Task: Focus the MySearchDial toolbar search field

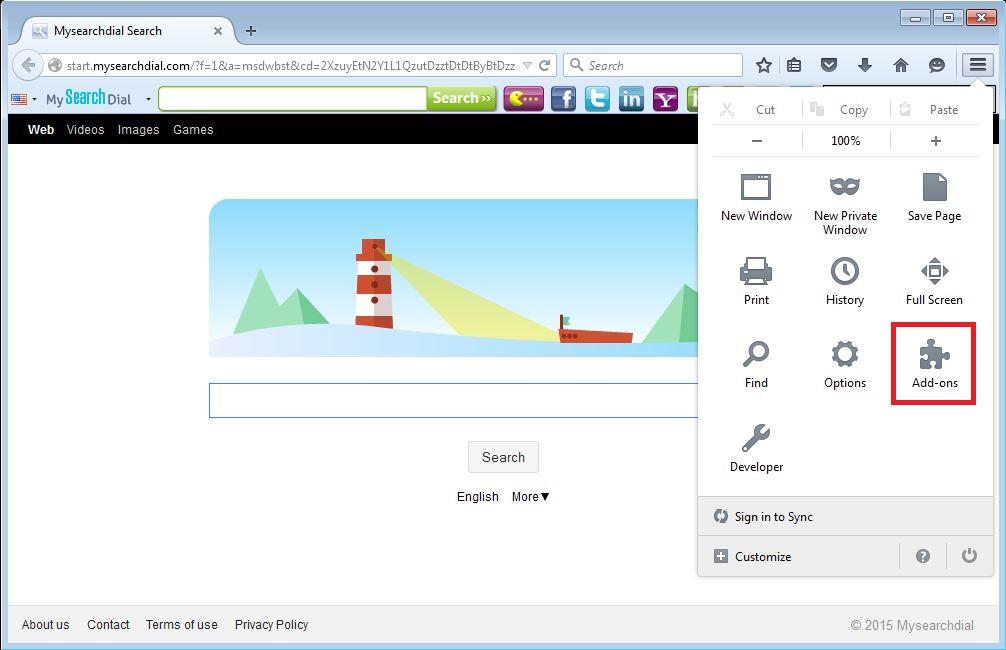Action: pos(293,98)
